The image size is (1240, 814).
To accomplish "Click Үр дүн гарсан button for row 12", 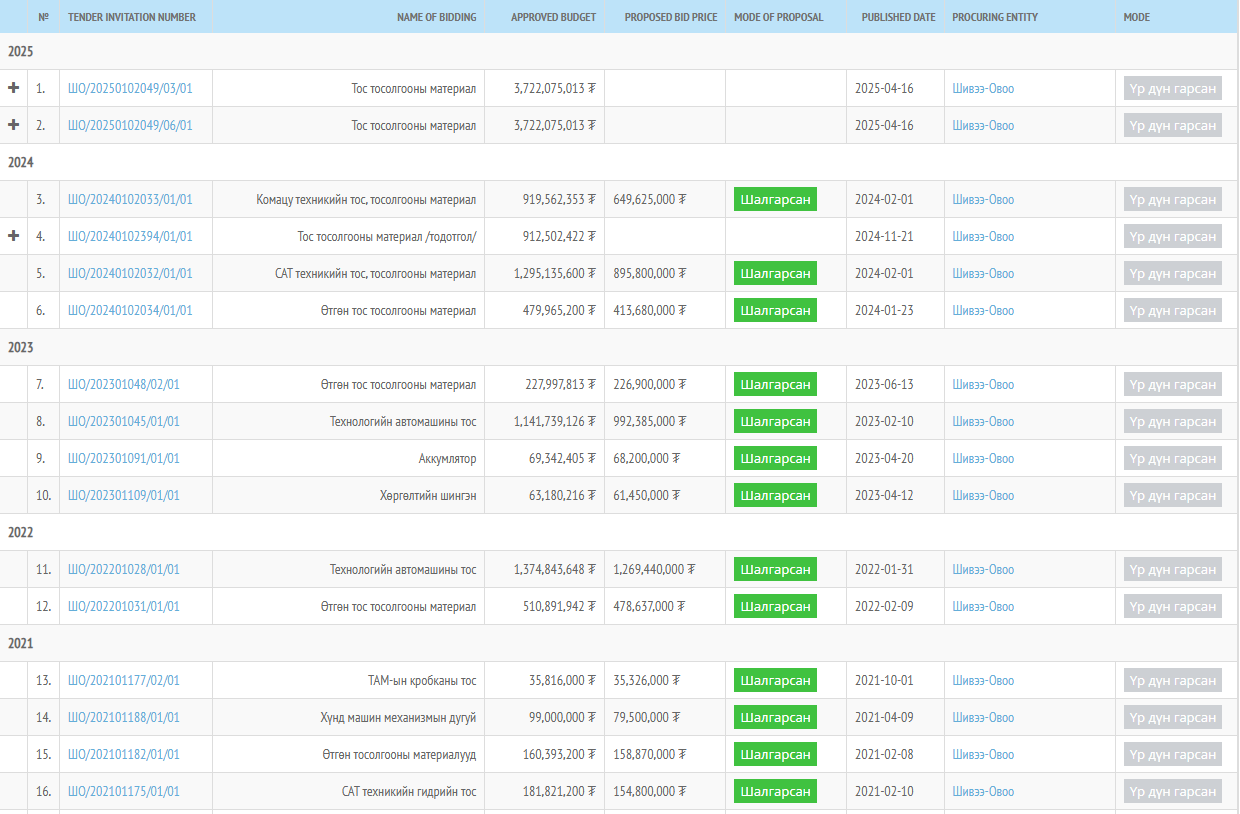I will point(1172,607).
